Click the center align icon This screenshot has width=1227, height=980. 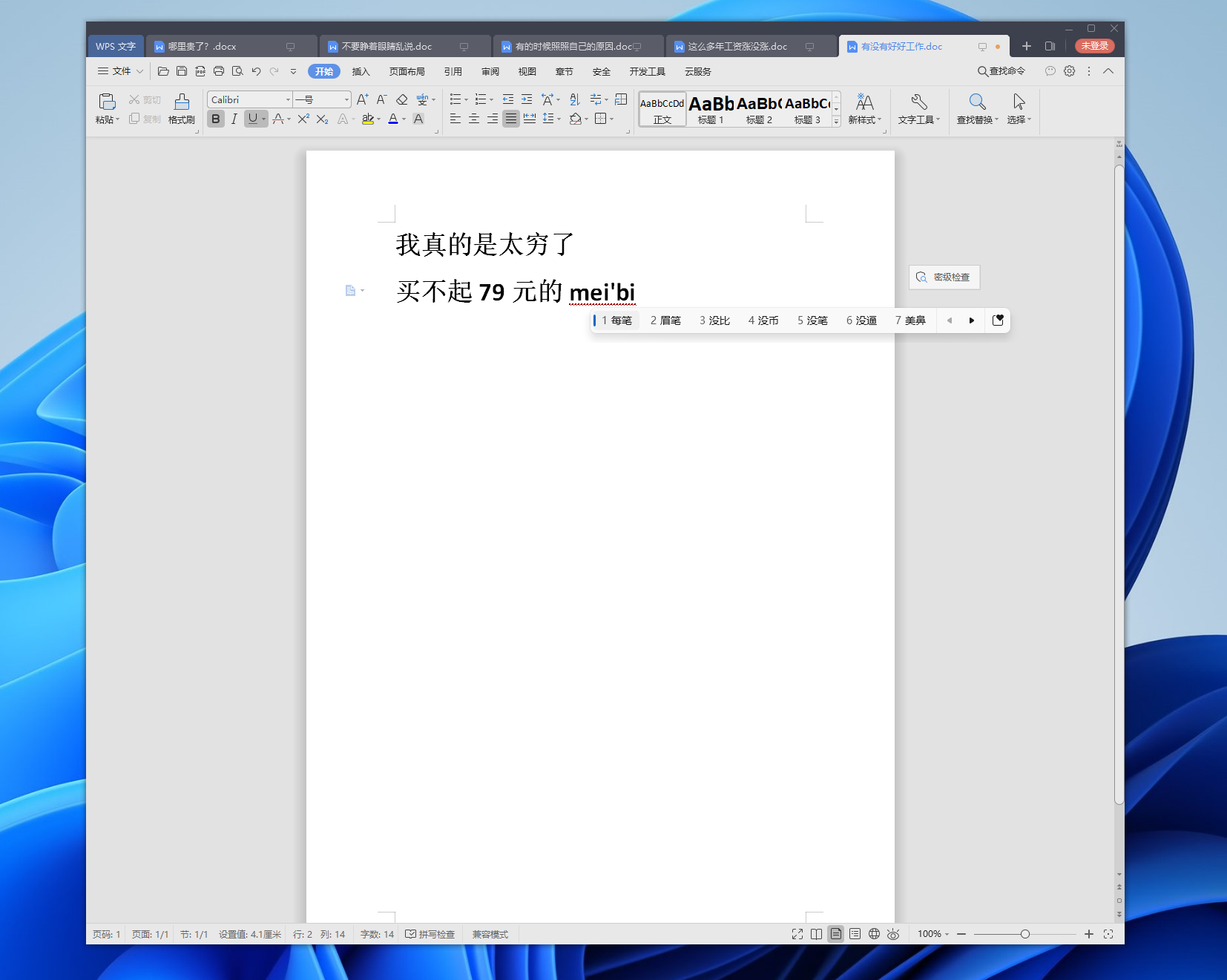(474, 119)
